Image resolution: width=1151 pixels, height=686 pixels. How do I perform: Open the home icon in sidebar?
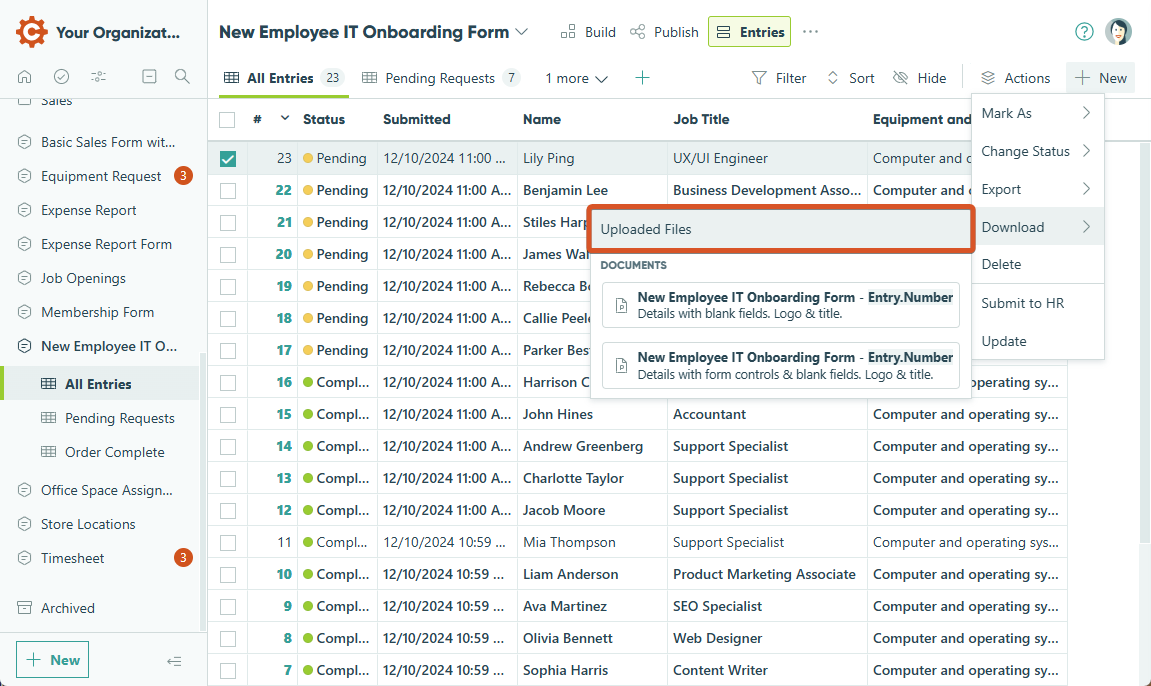(x=24, y=76)
